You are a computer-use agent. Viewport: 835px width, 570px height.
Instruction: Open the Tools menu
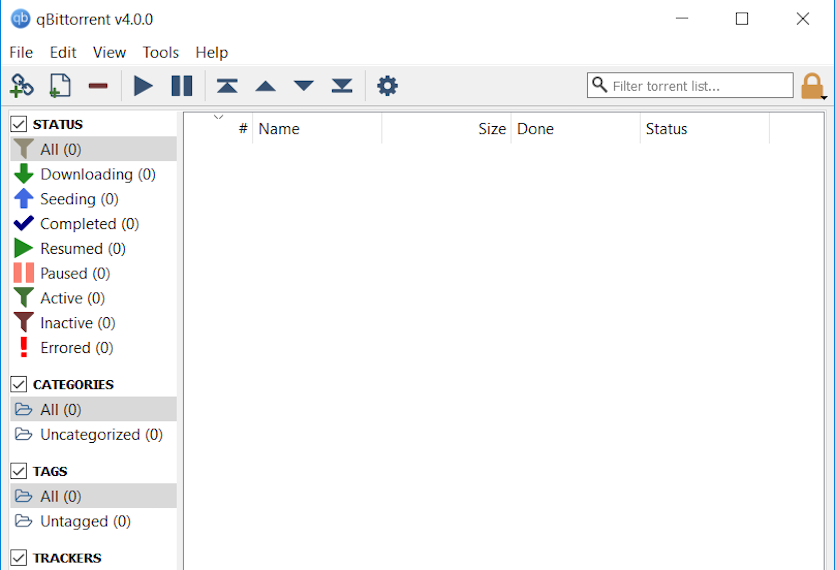160,52
